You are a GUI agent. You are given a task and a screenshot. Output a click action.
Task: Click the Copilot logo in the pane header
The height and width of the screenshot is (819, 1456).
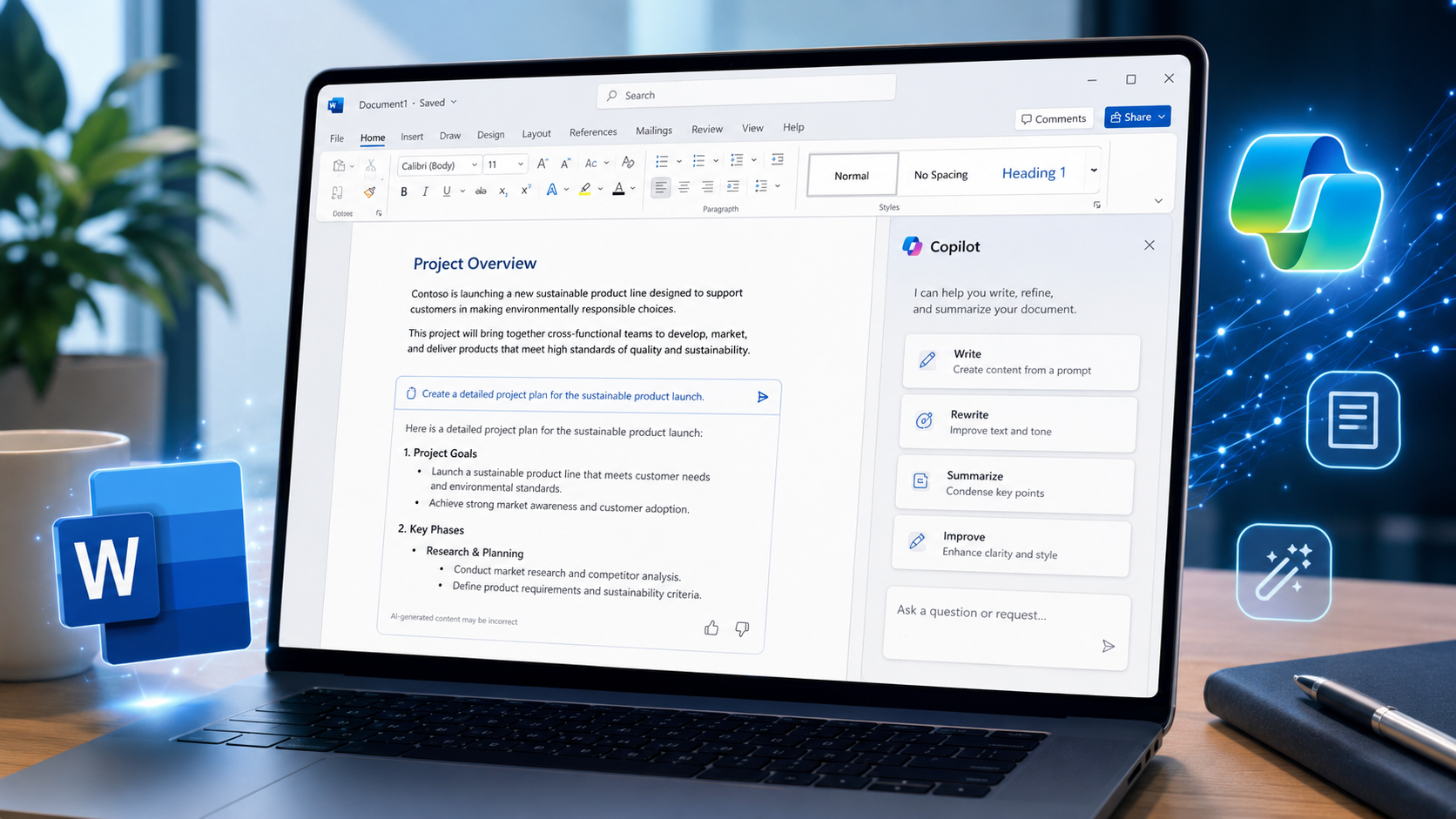pyautogui.click(x=913, y=246)
